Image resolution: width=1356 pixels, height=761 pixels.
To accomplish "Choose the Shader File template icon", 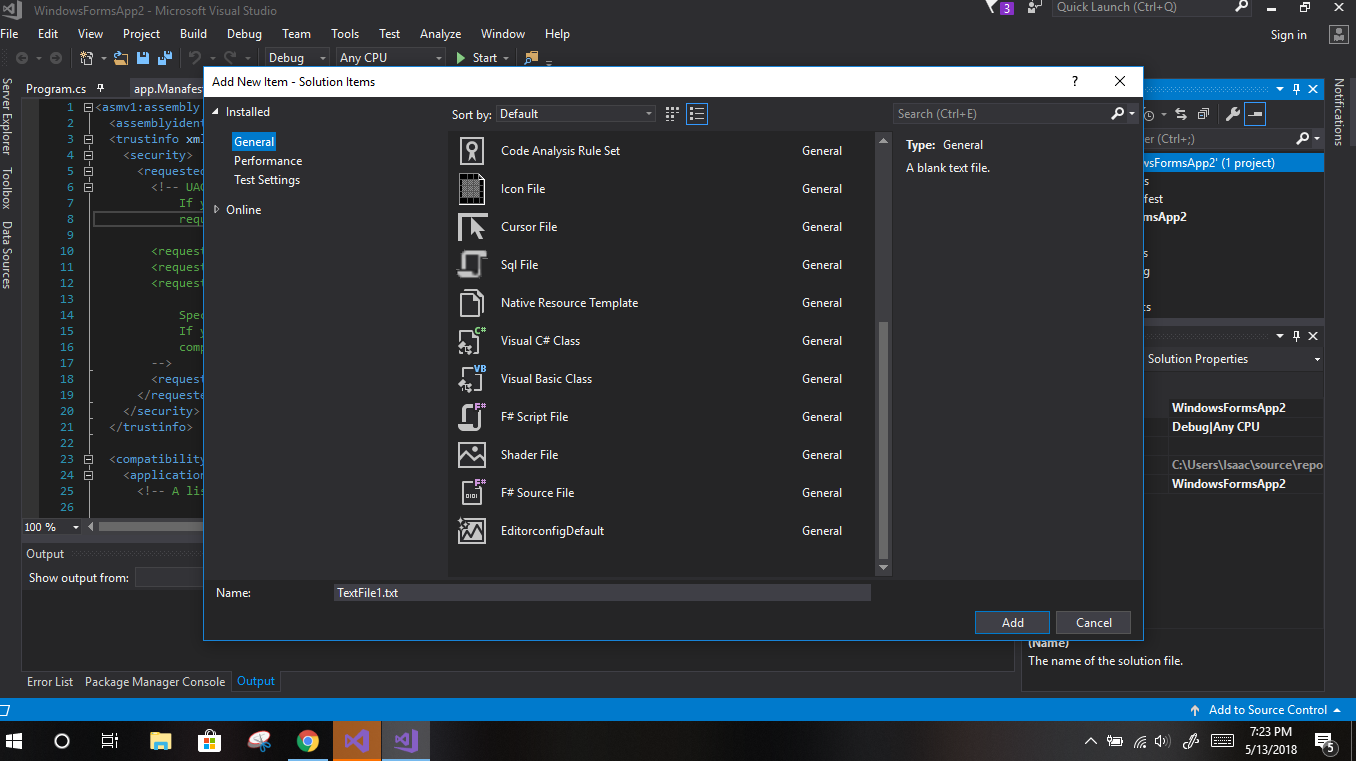I will click(x=472, y=455).
